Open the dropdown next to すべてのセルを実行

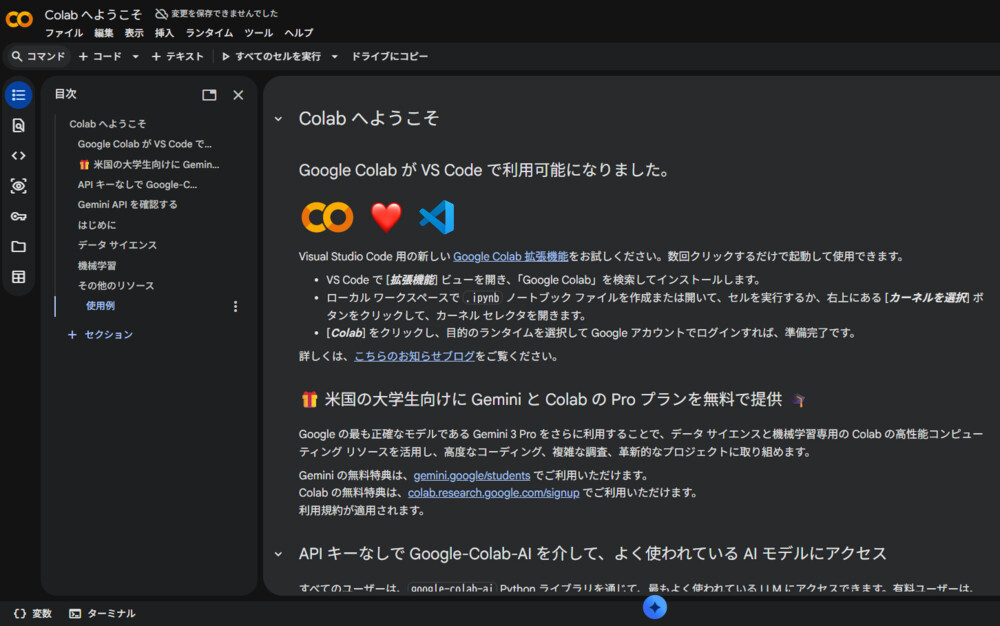[x=334, y=56]
